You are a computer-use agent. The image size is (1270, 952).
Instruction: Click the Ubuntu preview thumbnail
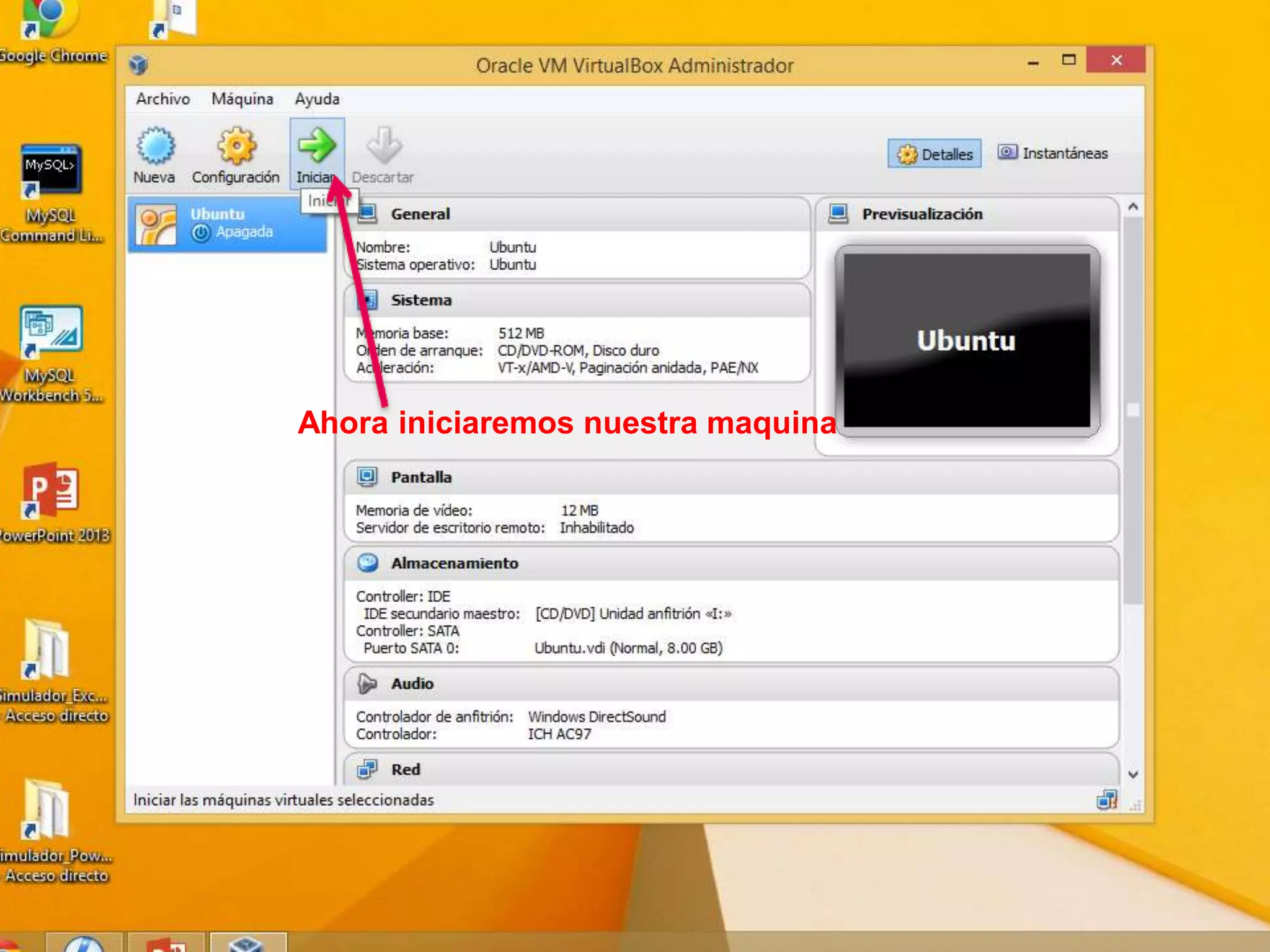[966, 340]
